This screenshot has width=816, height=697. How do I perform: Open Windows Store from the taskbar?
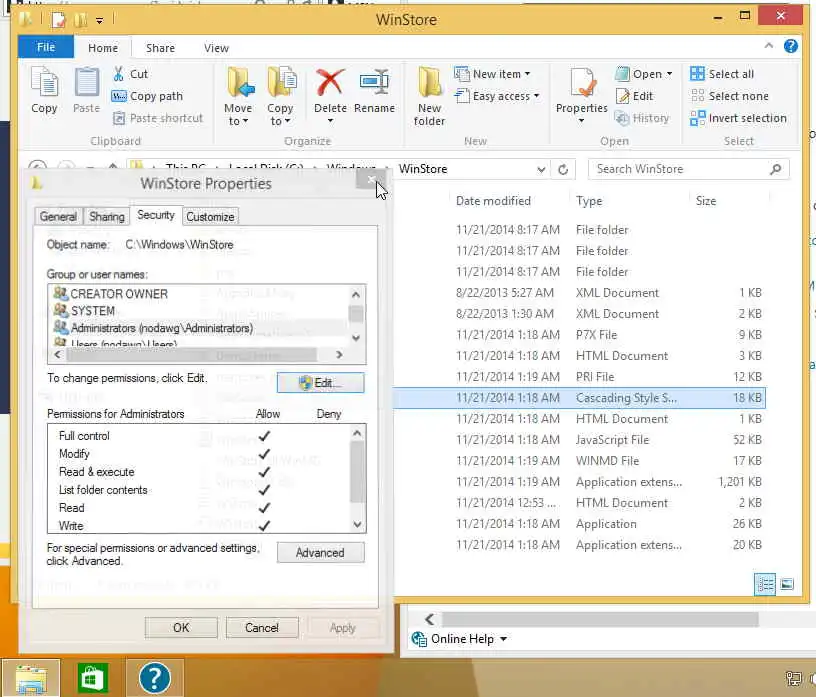[x=93, y=678]
